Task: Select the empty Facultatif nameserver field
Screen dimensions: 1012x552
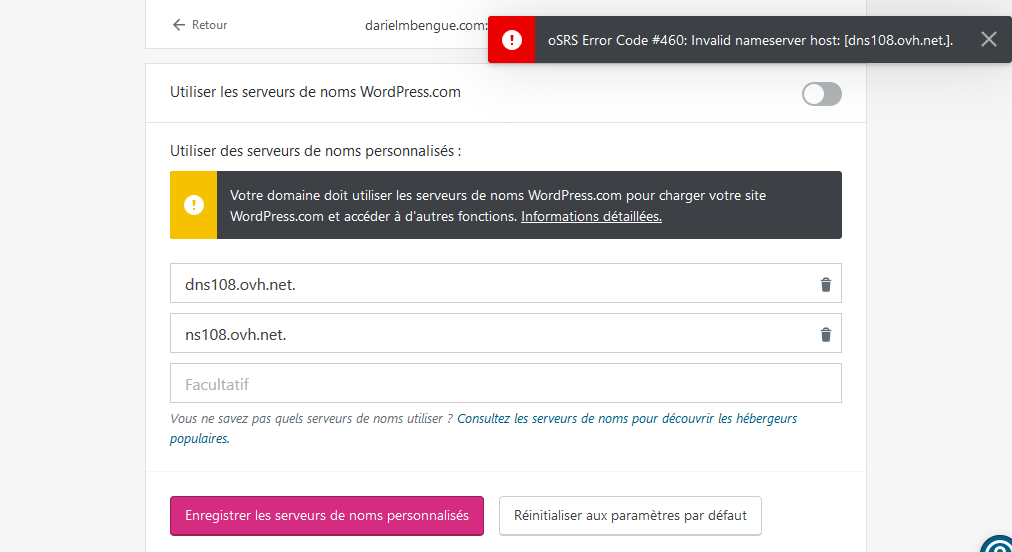Action: coord(505,384)
